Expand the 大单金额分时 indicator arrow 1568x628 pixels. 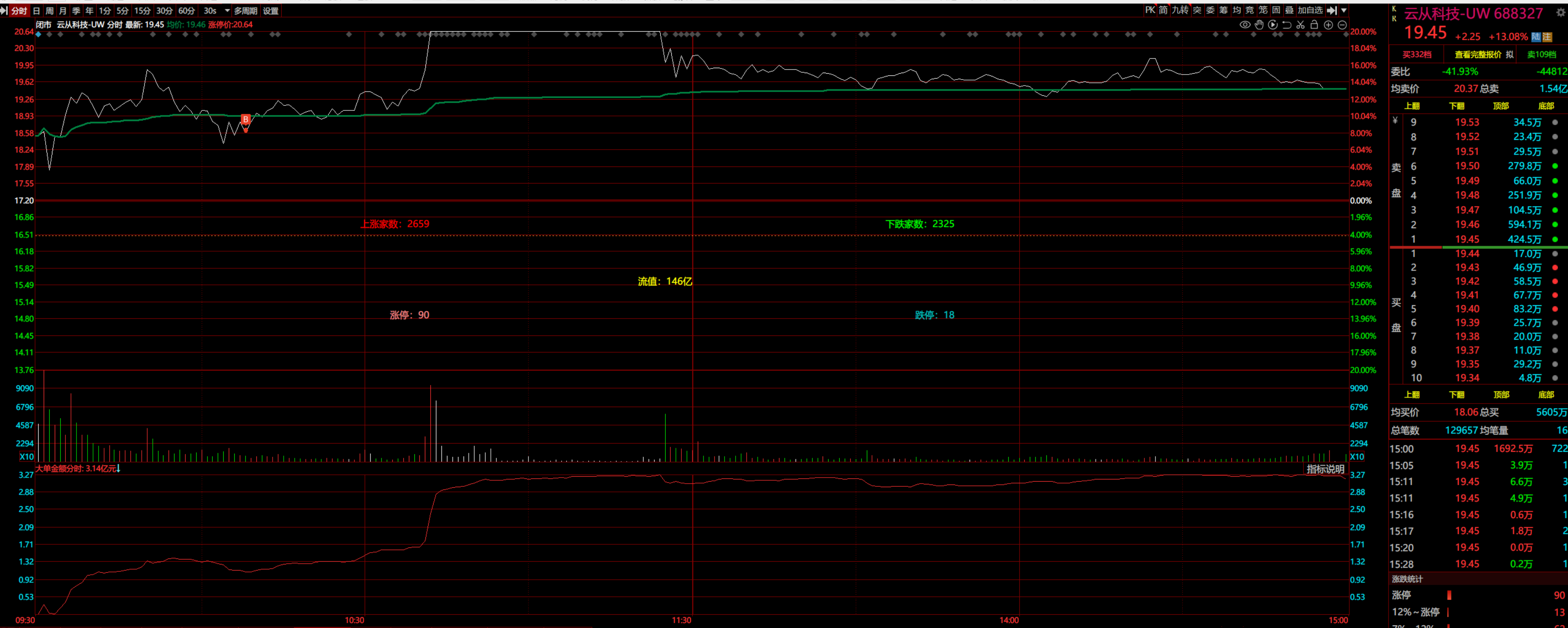(119, 468)
